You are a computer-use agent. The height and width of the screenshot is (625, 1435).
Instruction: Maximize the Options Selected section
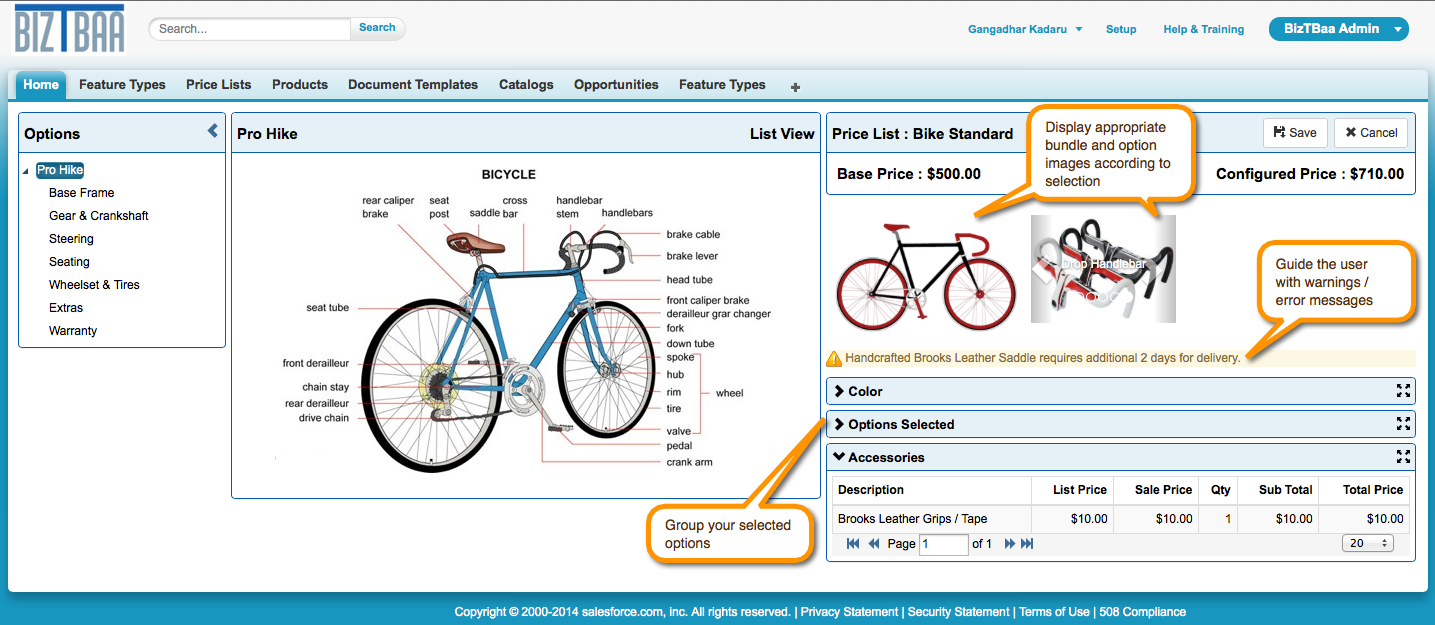(x=1403, y=424)
